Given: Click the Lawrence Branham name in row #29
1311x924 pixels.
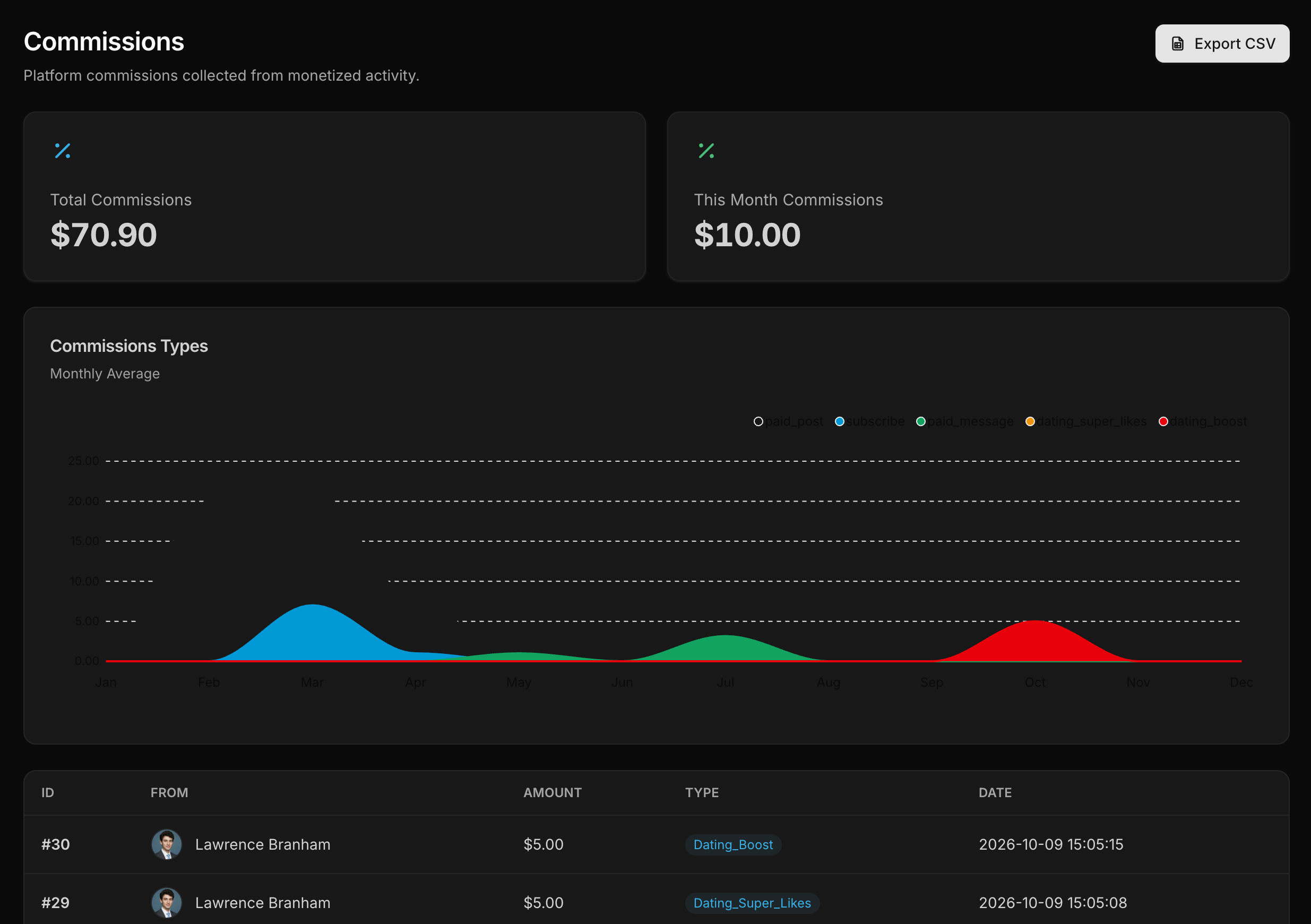Looking at the screenshot, I should pos(263,903).
